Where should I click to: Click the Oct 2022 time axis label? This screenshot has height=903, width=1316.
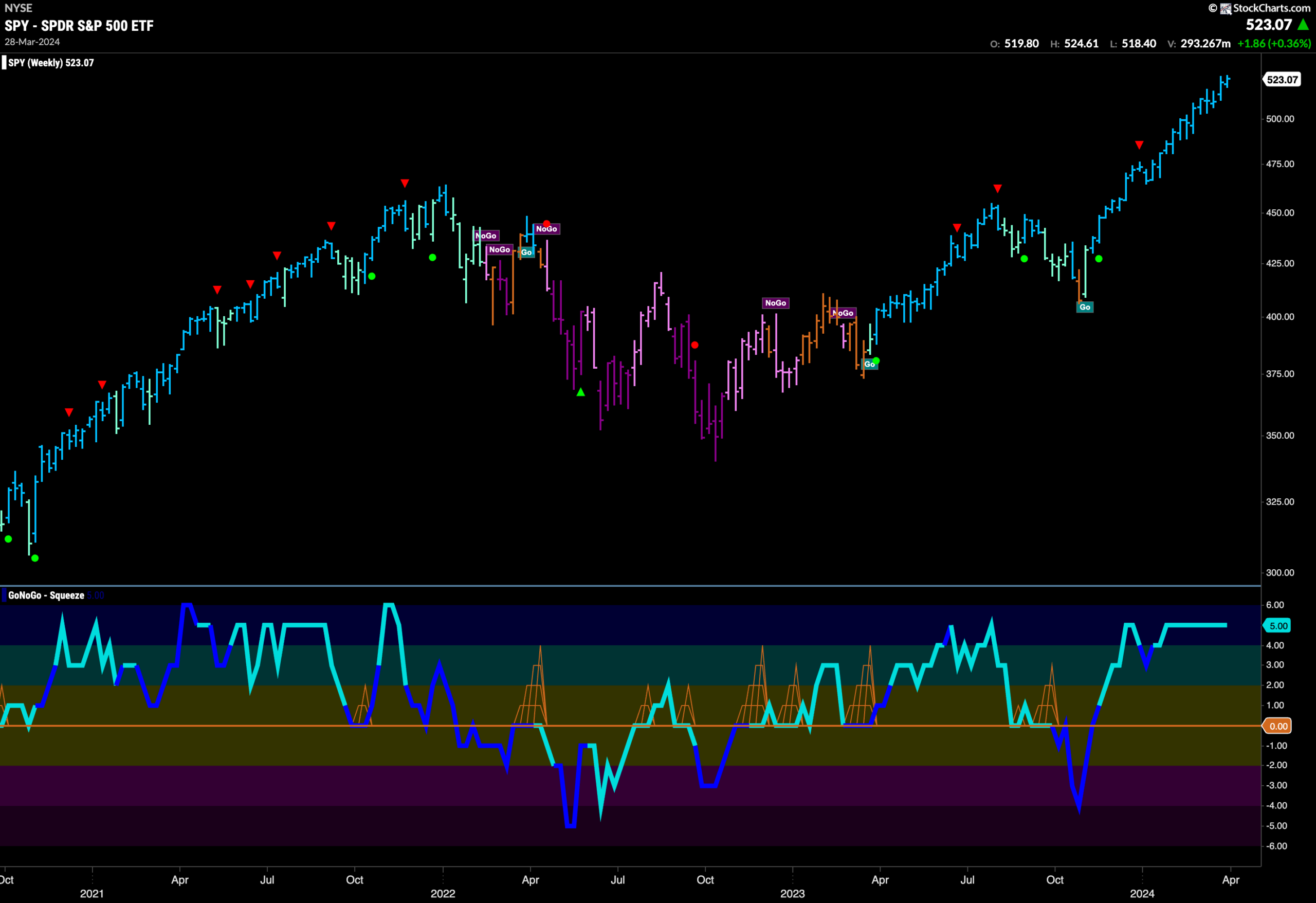click(705, 880)
